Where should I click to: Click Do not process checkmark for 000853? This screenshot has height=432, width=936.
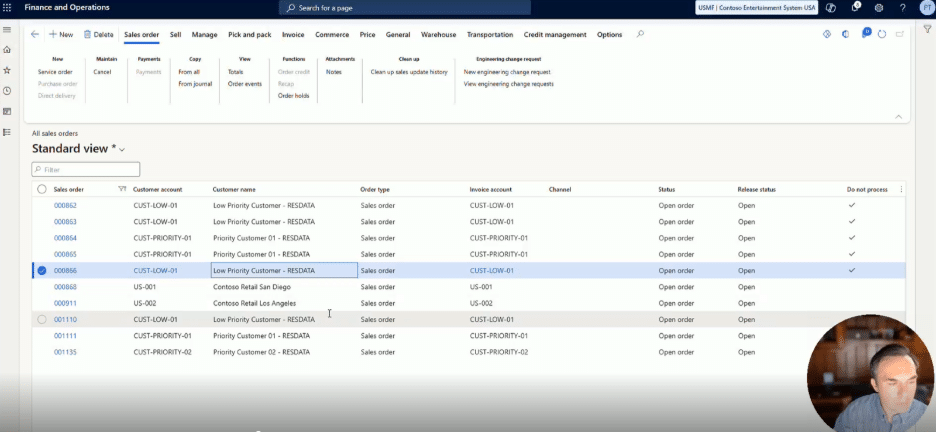click(852, 221)
